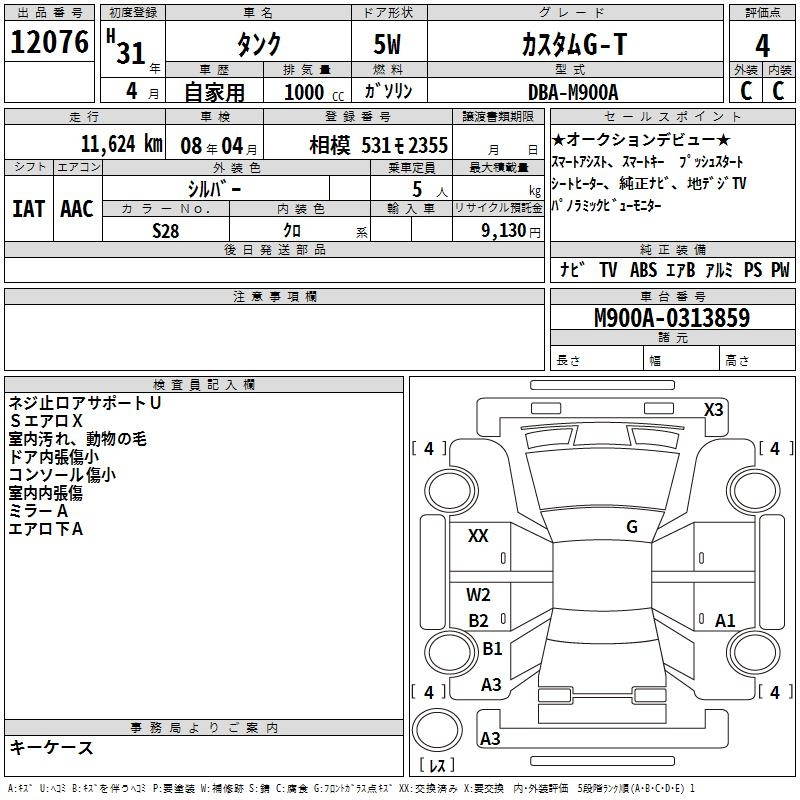Viewport: 800px width, 800px height.
Task: Select B1 mark on diagram
Action: point(492,648)
